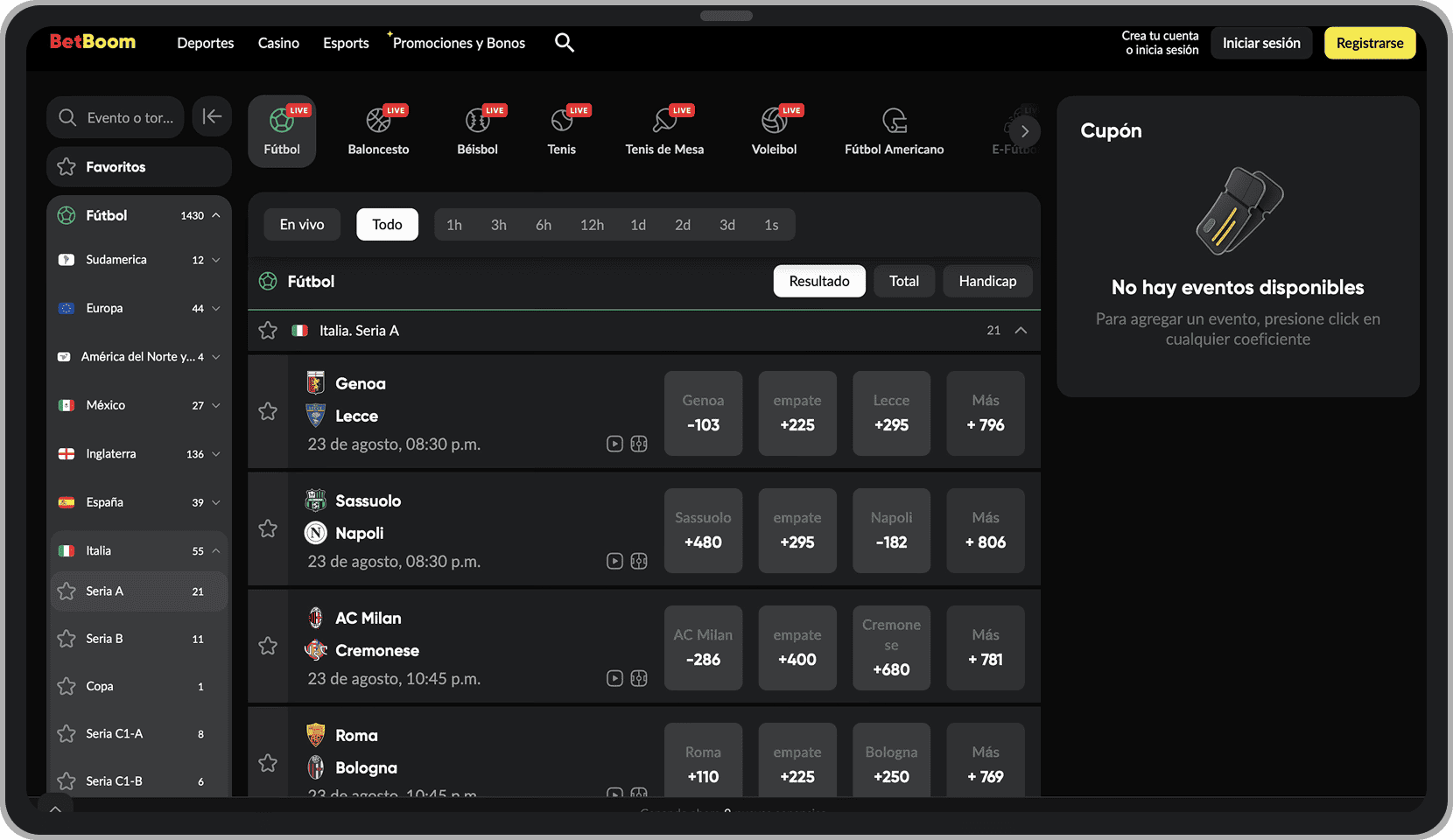The height and width of the screenshot is (840, 1453).
Task: Click the Registrarse button
Action: [x=1370, y=43]
